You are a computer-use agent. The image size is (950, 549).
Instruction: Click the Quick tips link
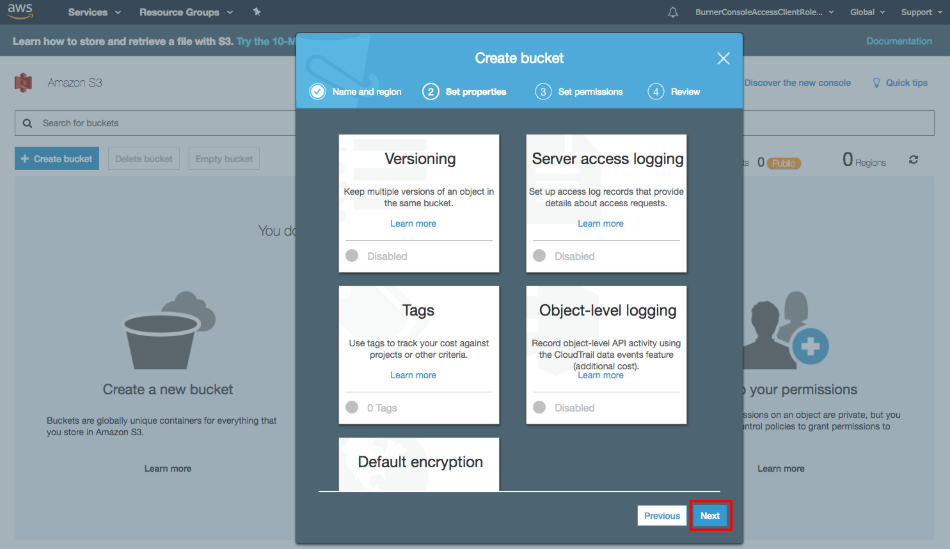pyautogui.click(x=906, y=82)
